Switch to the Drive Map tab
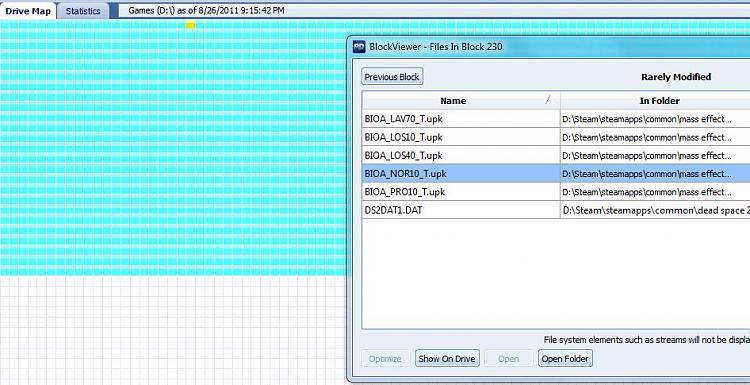 28,11
